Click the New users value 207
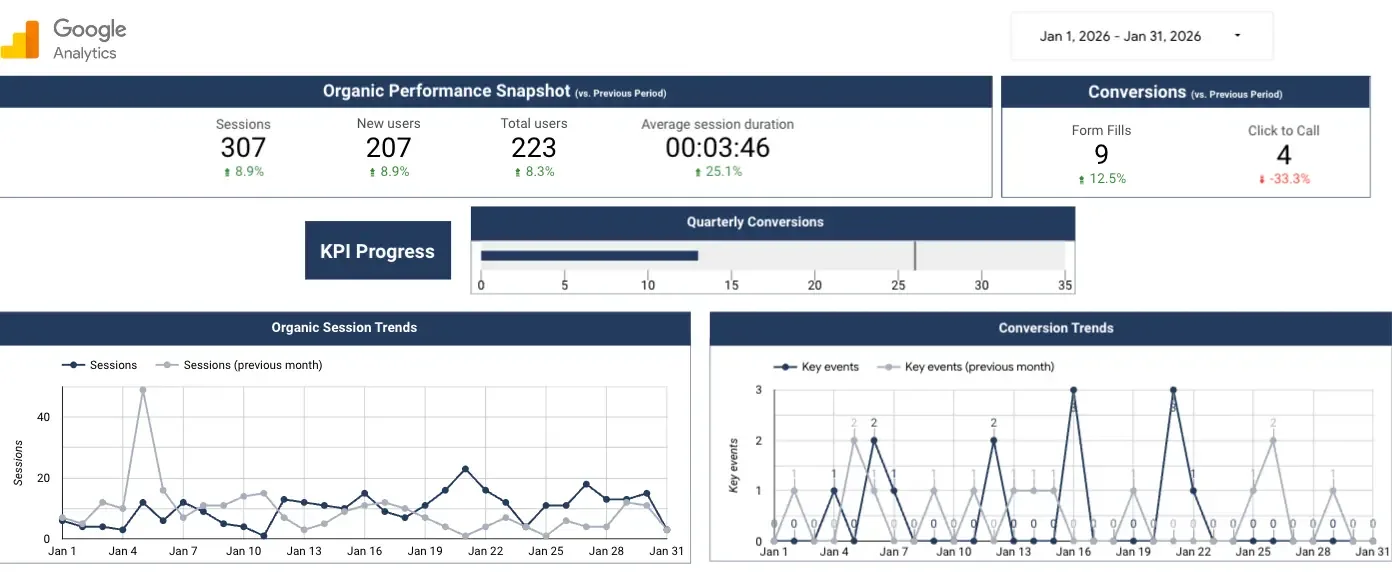Viewport: 1392px width, 572px height. 388,148
